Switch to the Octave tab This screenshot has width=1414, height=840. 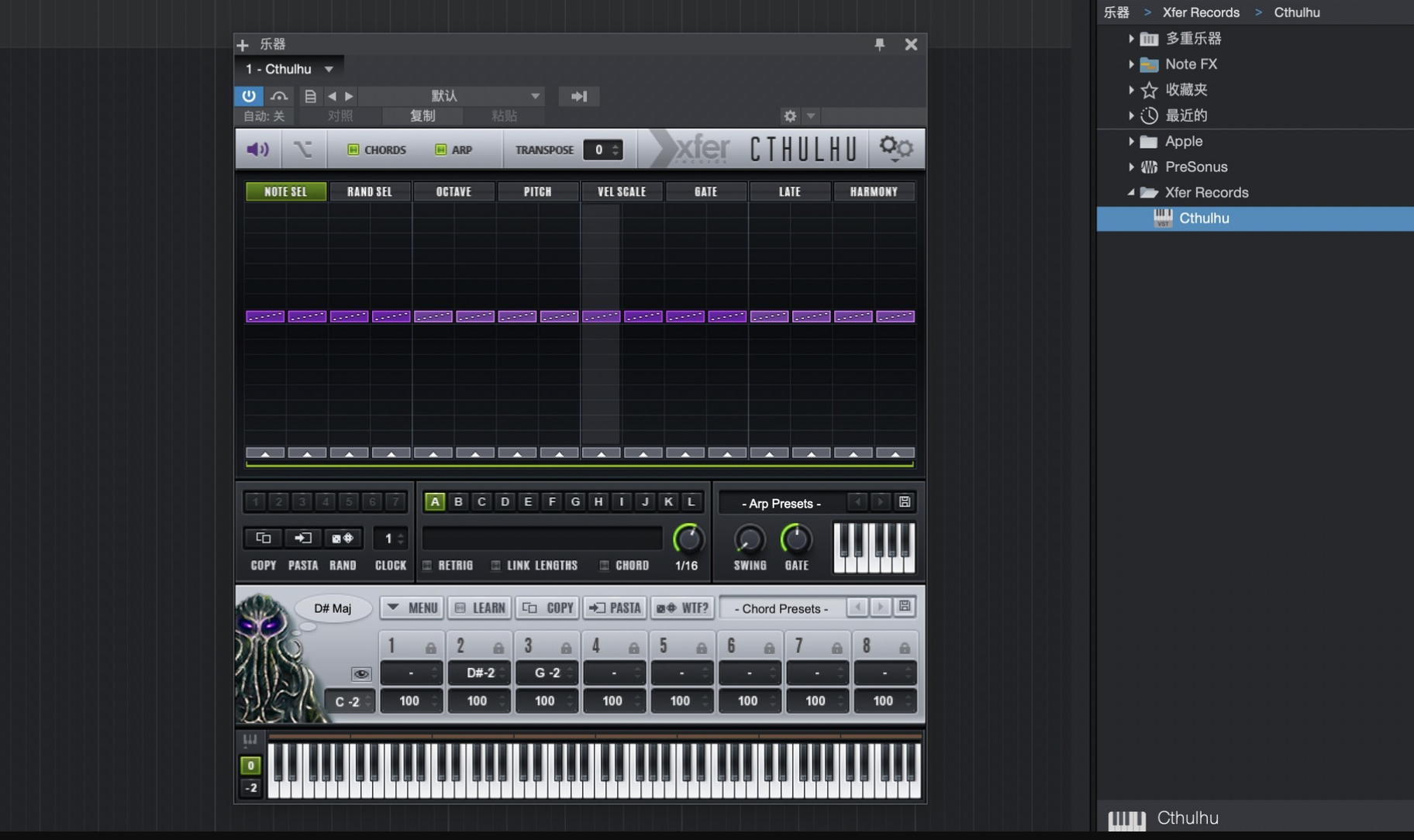tap(454, 191)
